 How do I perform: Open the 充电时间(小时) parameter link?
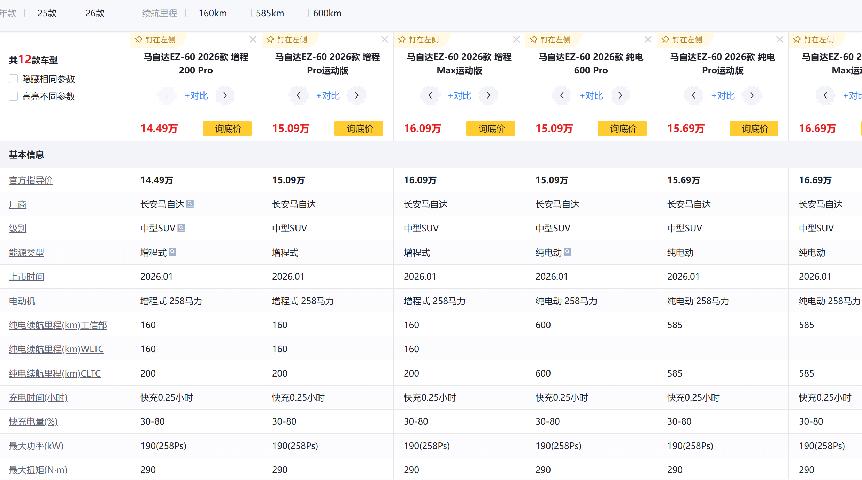tap(38, 398)
